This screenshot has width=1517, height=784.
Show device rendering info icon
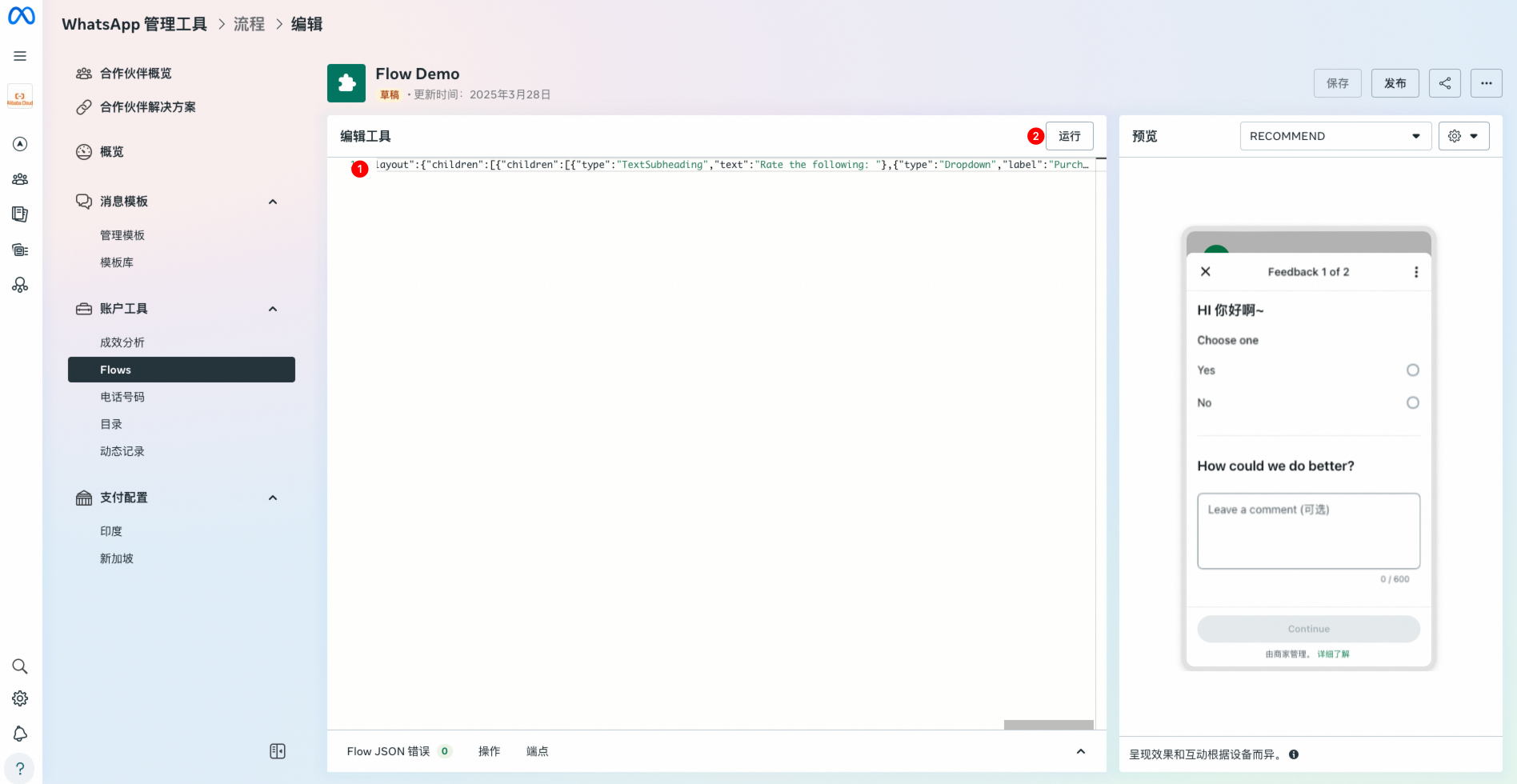[1294, 754]
